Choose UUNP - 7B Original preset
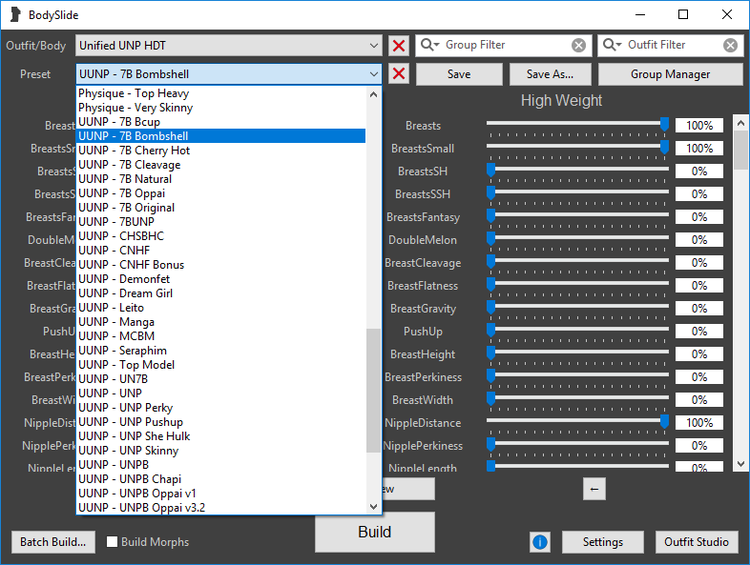This screenshot has height=565, width=750. click(221, 208)
